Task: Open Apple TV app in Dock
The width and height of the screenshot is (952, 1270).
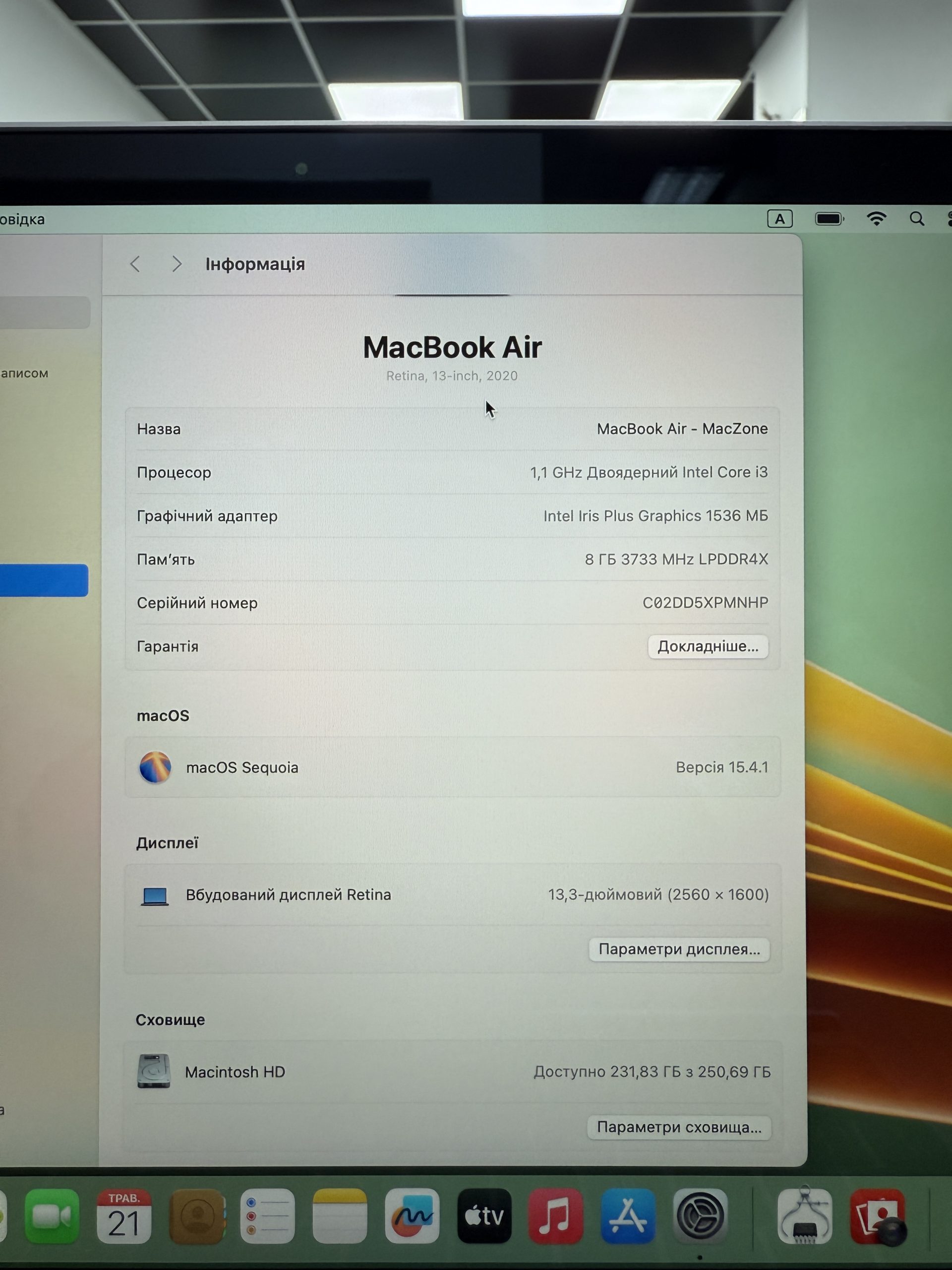Action: [484, 1216]
